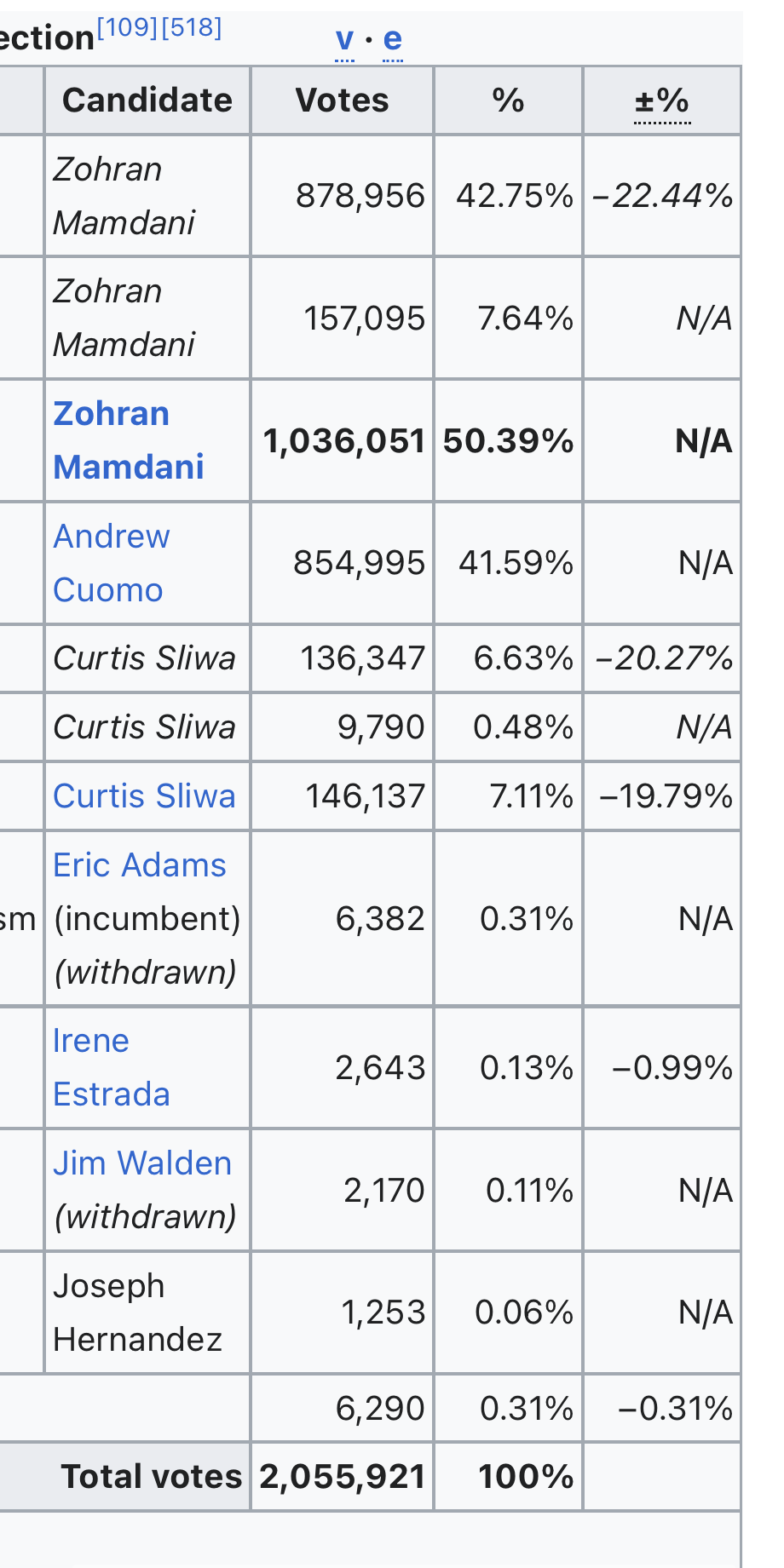Click the "Total votes" row label
The height and width of the screenshot is (1568, 784).
pos(151,1477)
